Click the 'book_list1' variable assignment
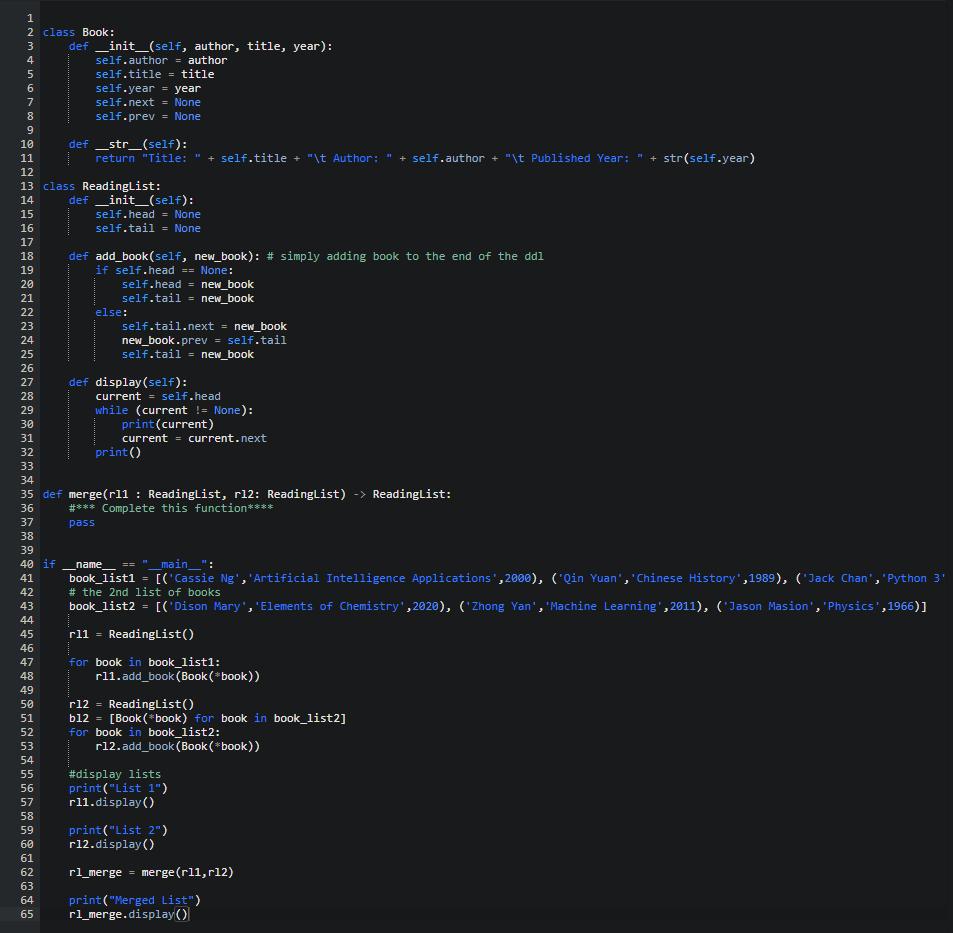 pos(507,577)
